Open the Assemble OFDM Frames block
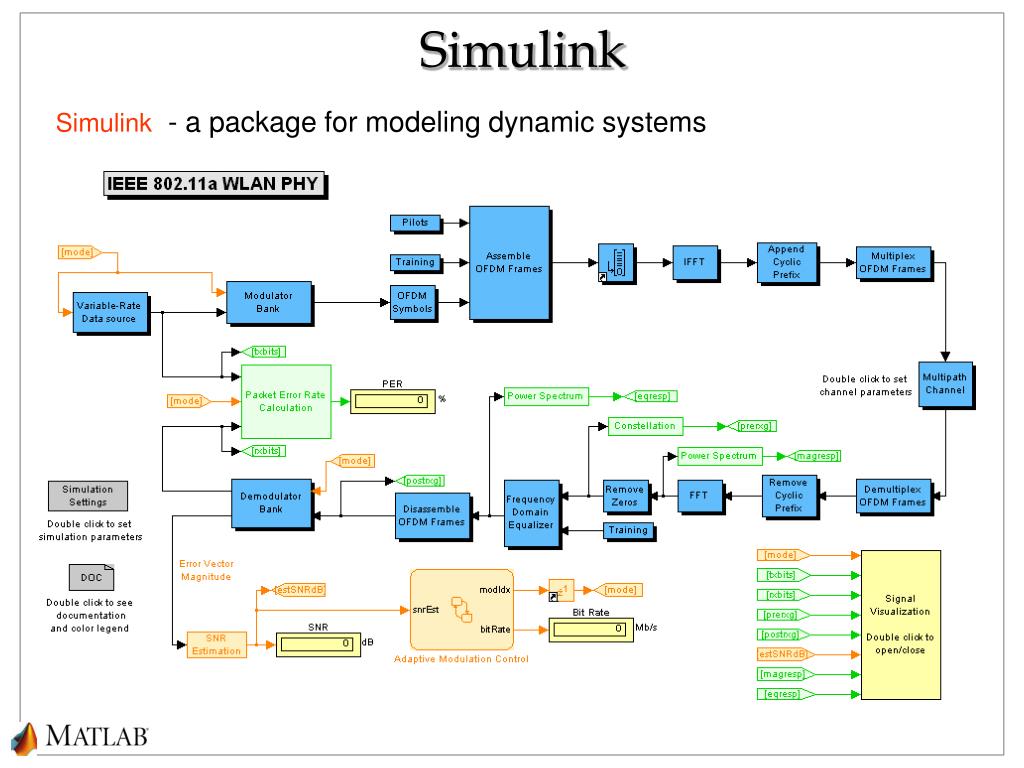 click(x=509, y=263)
